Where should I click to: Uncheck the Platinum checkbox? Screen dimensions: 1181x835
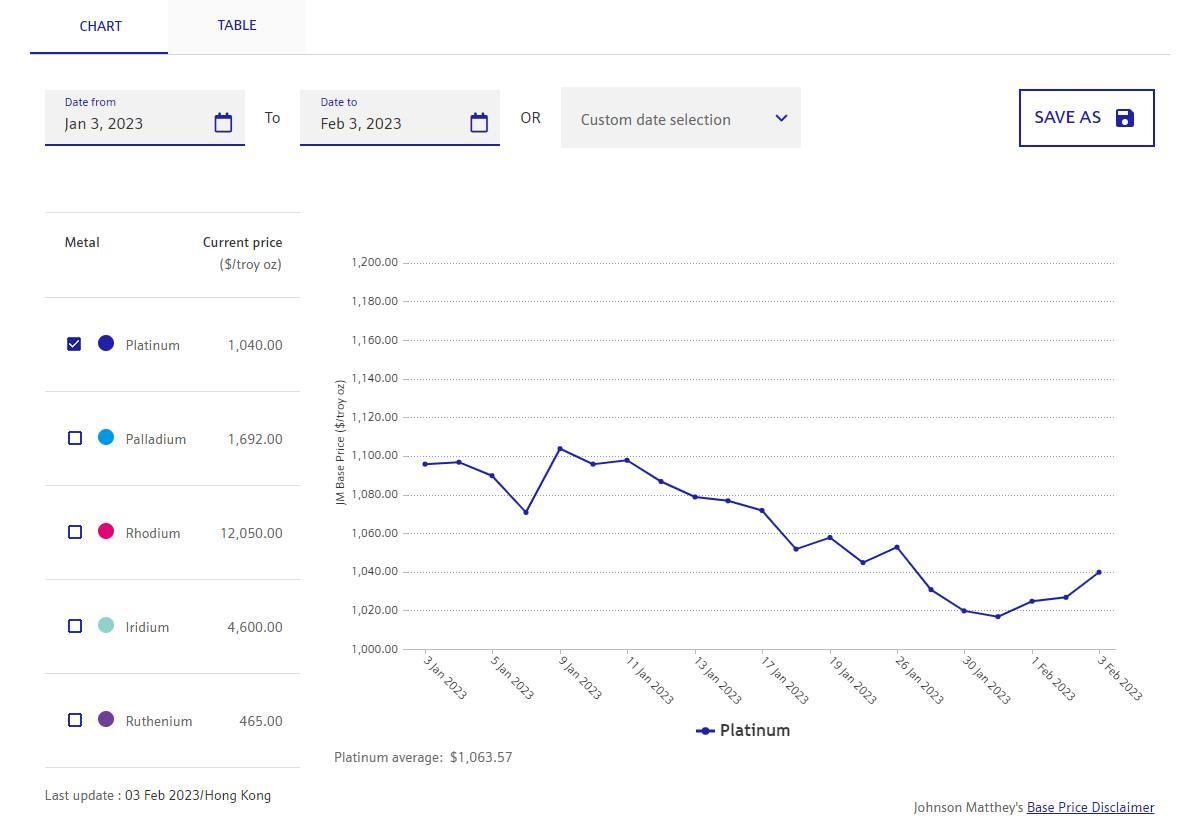(74, 344)
